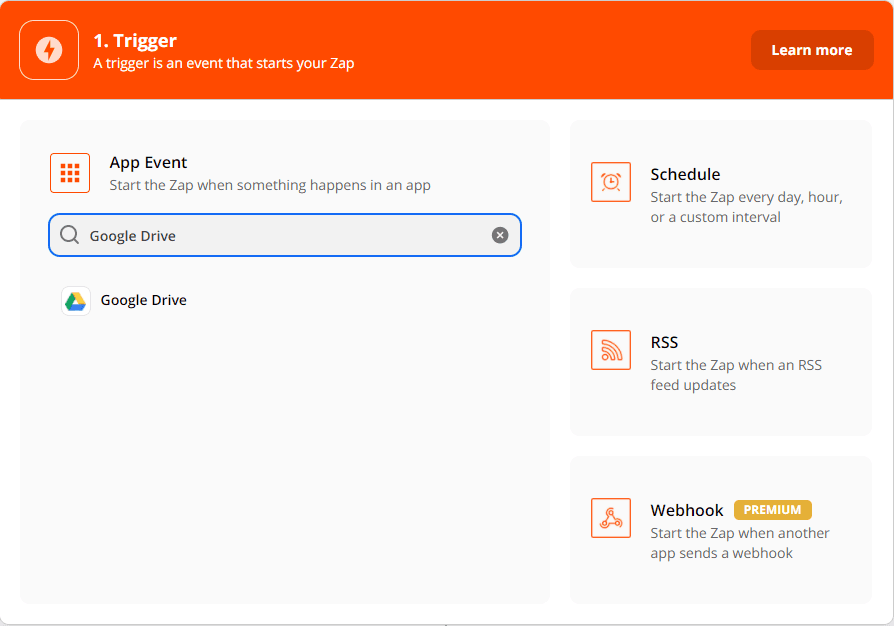Click the App Event card heading
The image size is (894, 626).
pyautogui.click(x=148, y=162)
